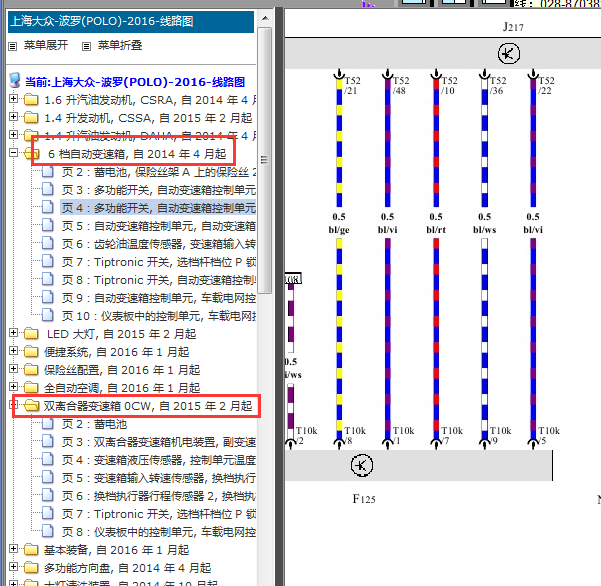
Task: Expand the 全自动空调 folder node
Action: (x=13, y=387)
